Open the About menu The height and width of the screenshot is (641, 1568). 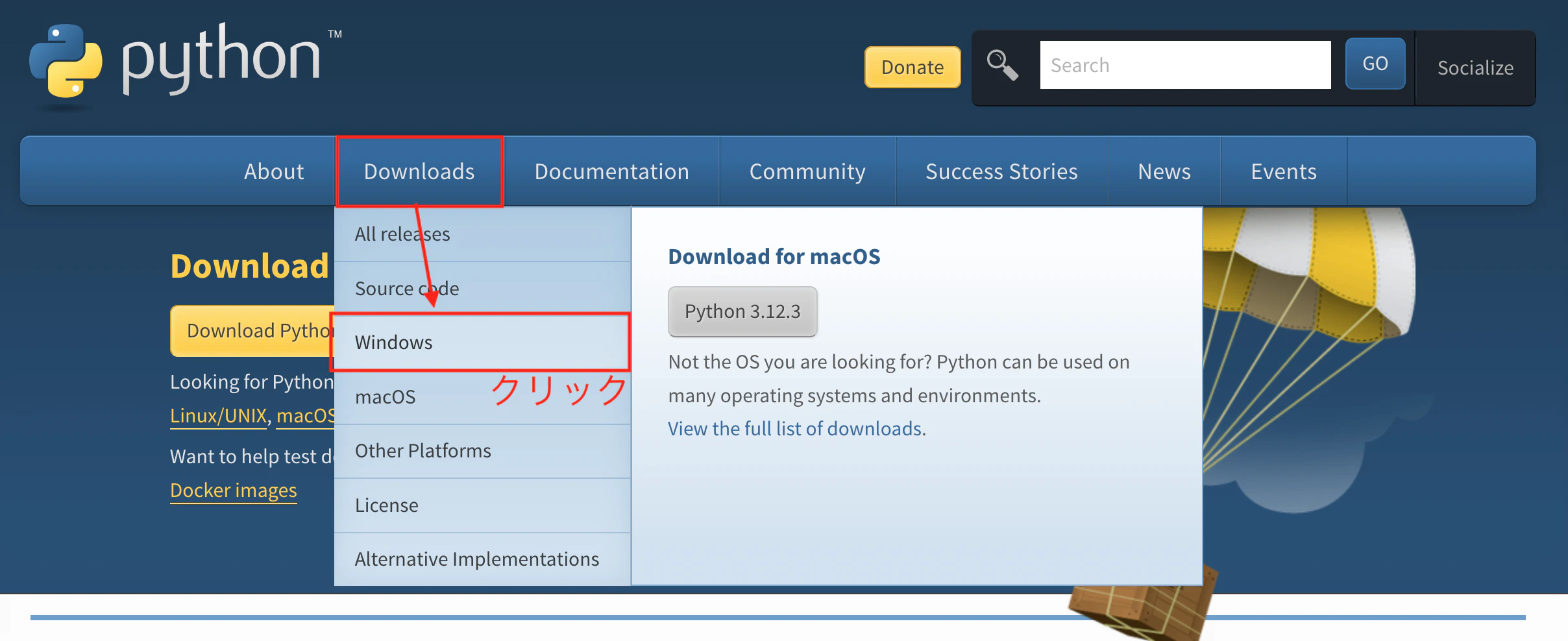pyautogui.click(x=274, y=171)
